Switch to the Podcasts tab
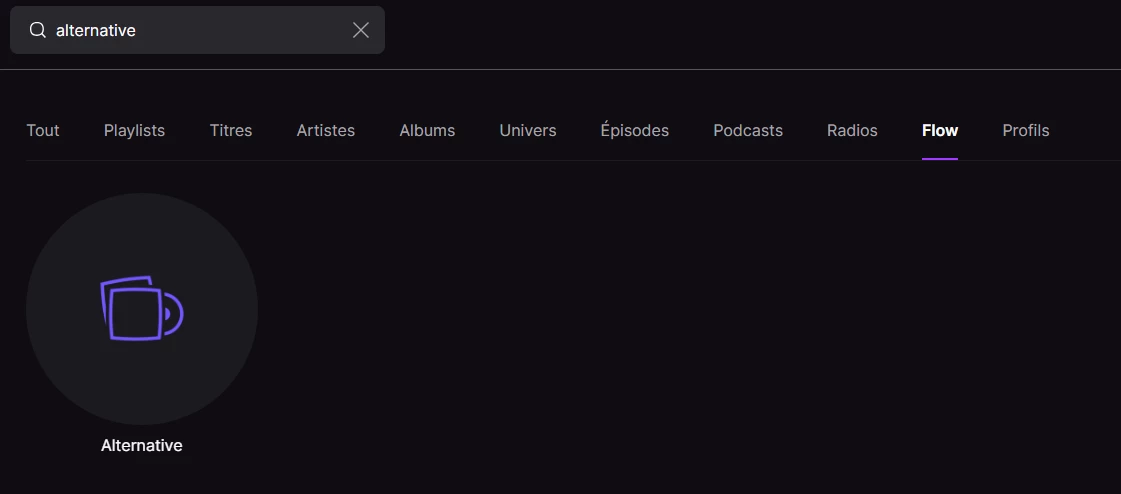This screenshot has width=1121, height=494. 748,130
